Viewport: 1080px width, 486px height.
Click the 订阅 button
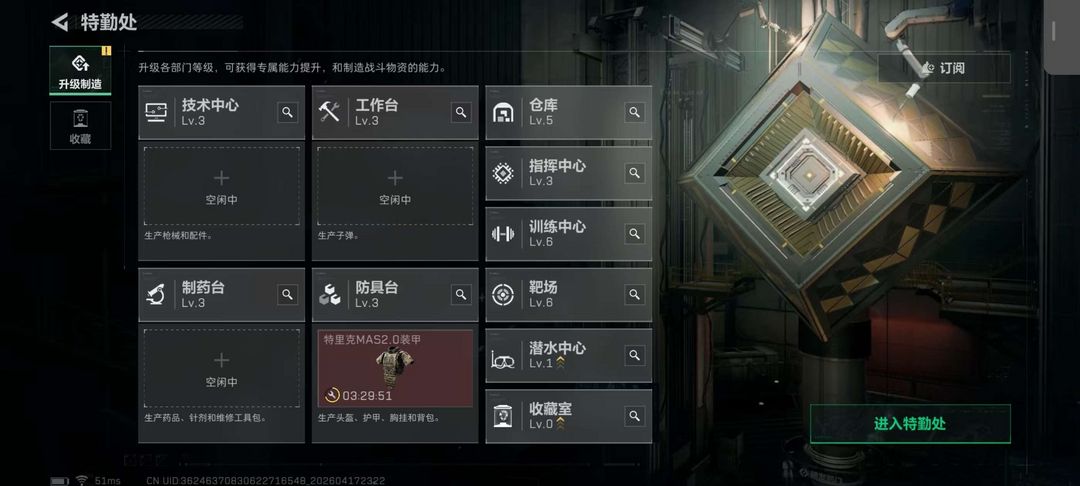[944, 68]
